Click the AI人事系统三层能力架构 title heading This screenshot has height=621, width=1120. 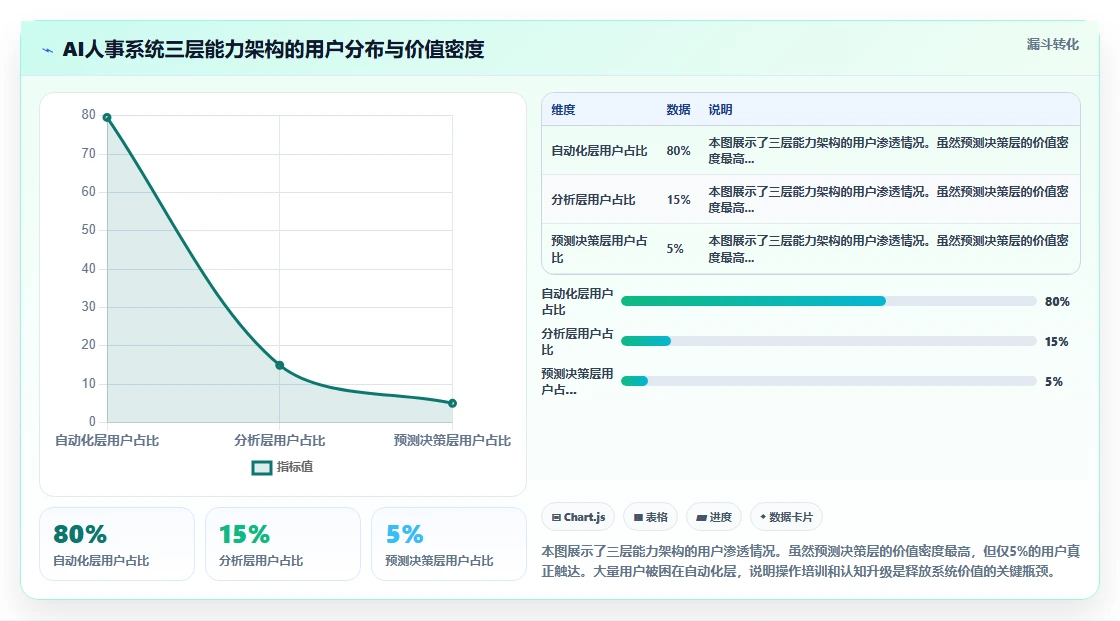click(274, 49)
